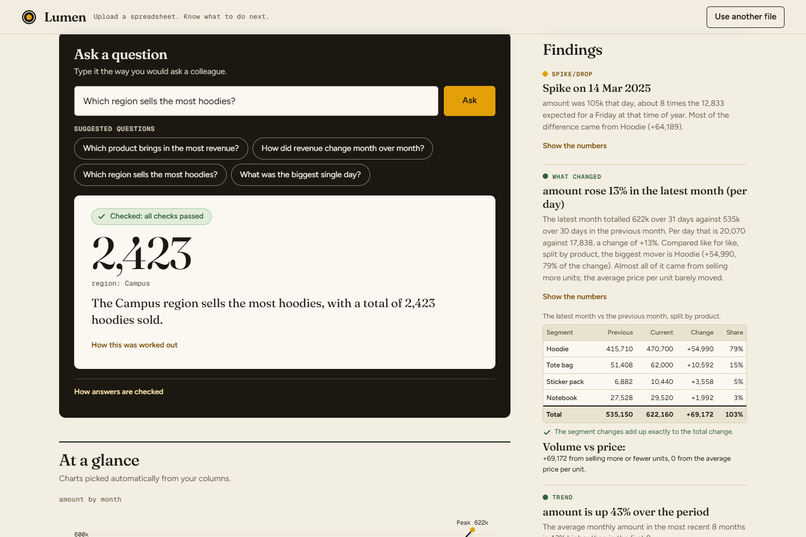Click the 29,520 current value for Notebook
This screenshot has height=537, width=806.
pos(662,398)
